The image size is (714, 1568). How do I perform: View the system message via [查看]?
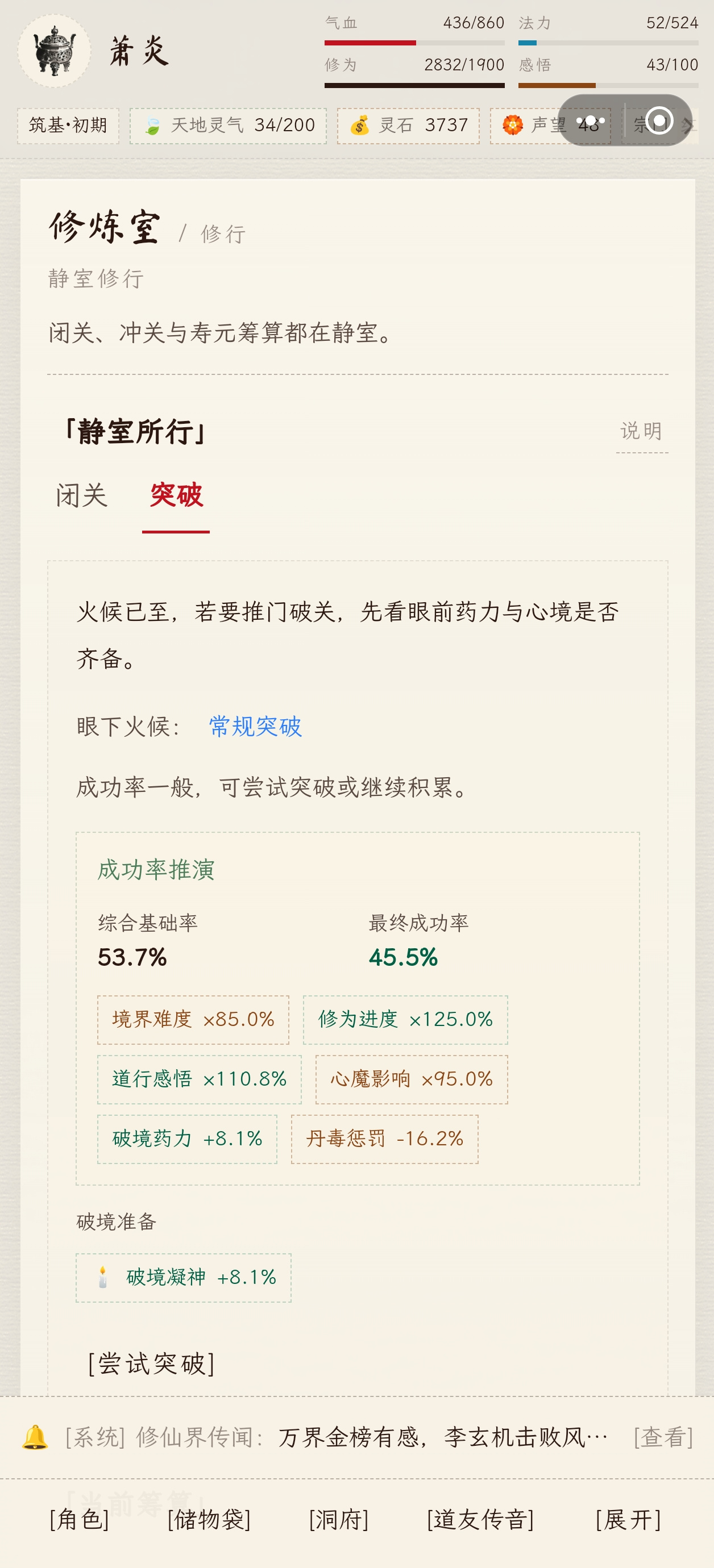pyautogui.click(x=663, y=1437)
